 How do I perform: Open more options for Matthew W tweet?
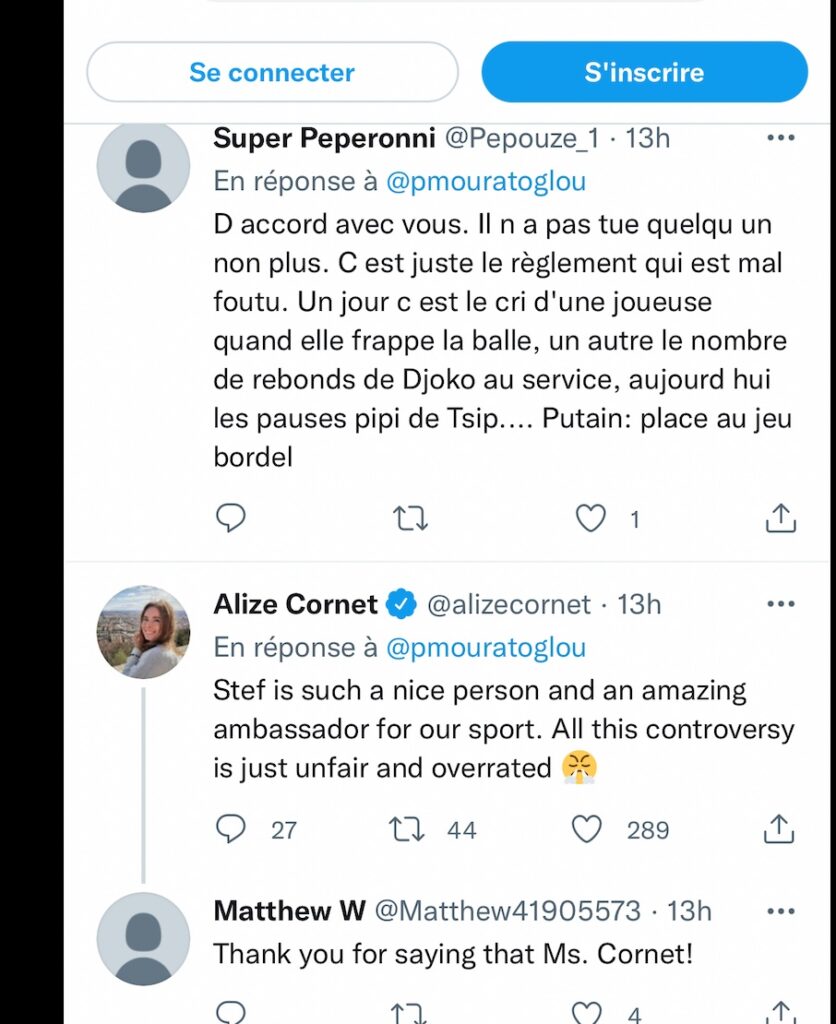click(x=780, y=911)
